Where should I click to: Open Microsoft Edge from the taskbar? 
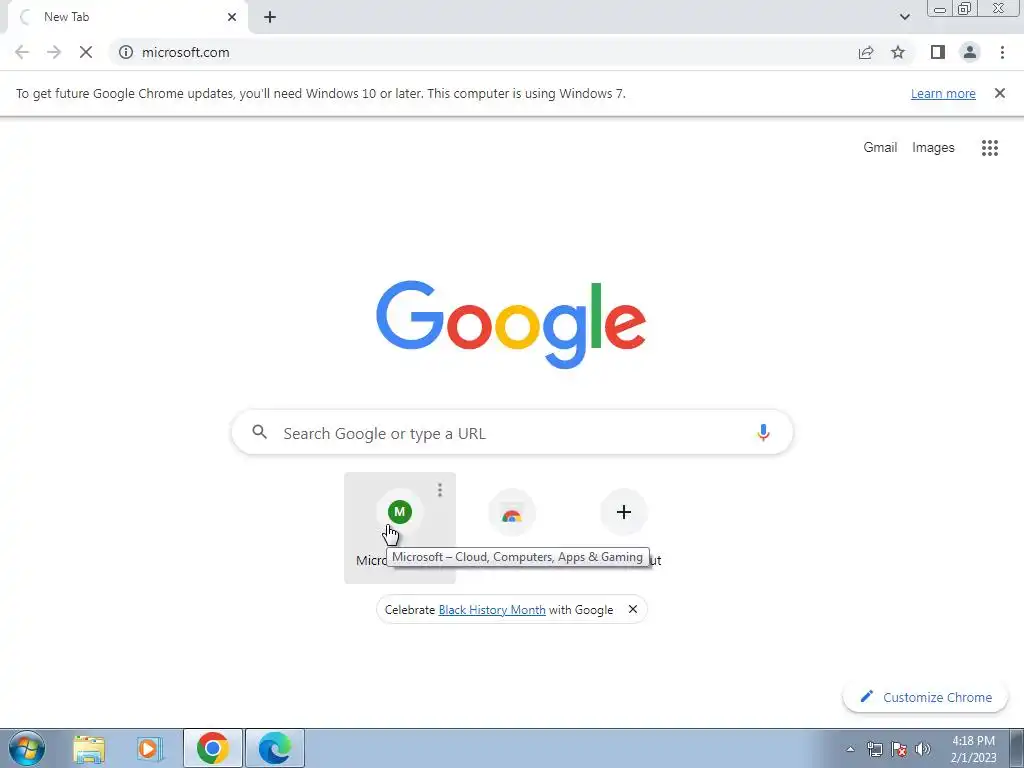click(x=275, y=748)
